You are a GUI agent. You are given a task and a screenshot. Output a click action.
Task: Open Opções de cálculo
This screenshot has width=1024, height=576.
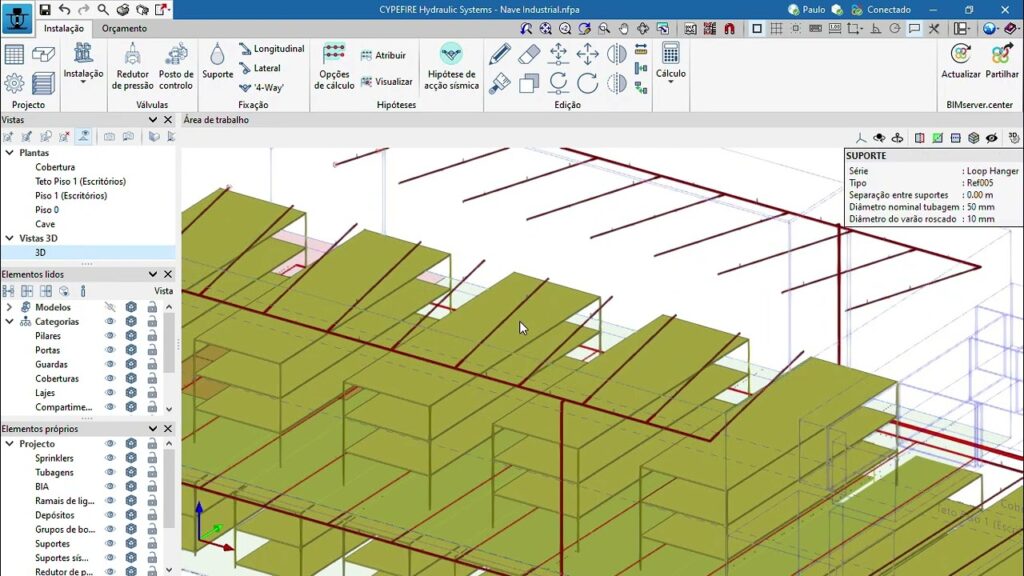334,66
